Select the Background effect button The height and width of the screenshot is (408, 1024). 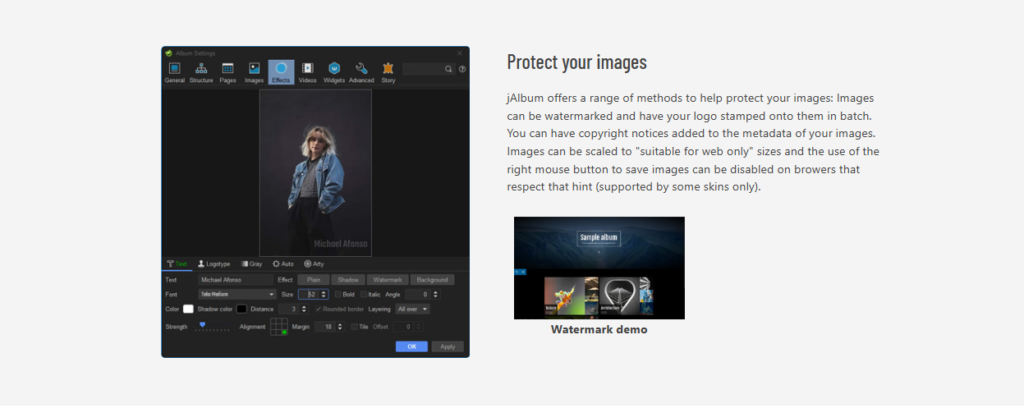click(x=432, y=279)
